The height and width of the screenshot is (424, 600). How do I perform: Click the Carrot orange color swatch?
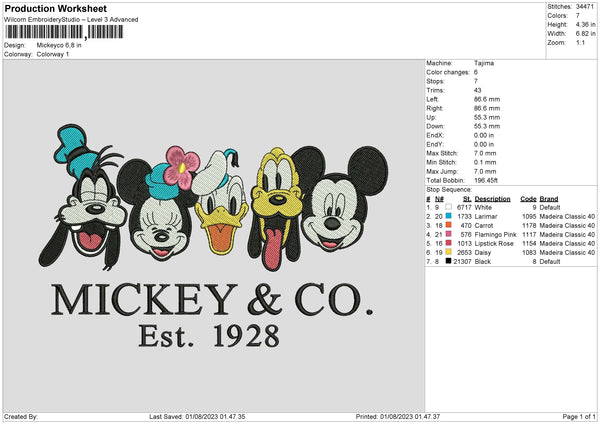[x=448, y=225]
